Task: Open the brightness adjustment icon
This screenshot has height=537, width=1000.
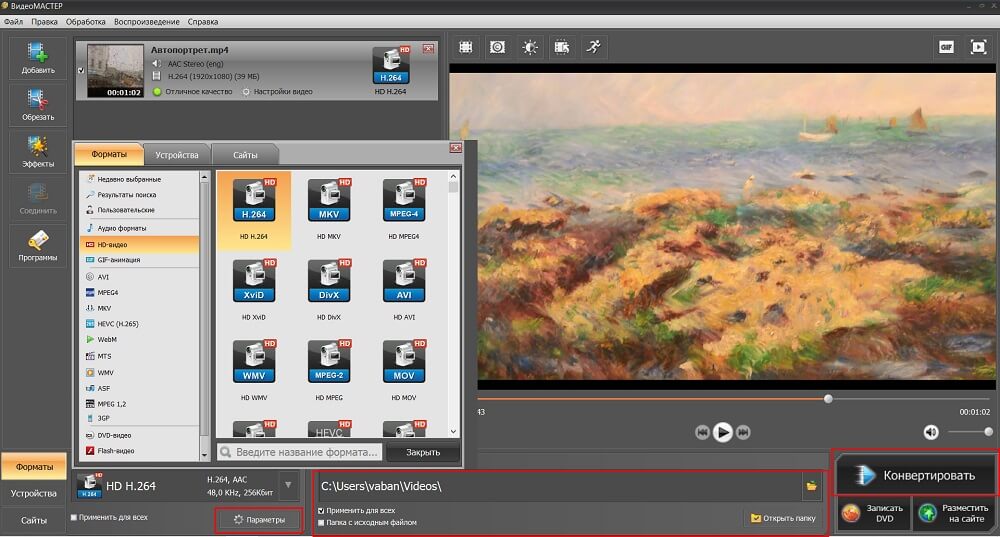Action: point(530,47)
